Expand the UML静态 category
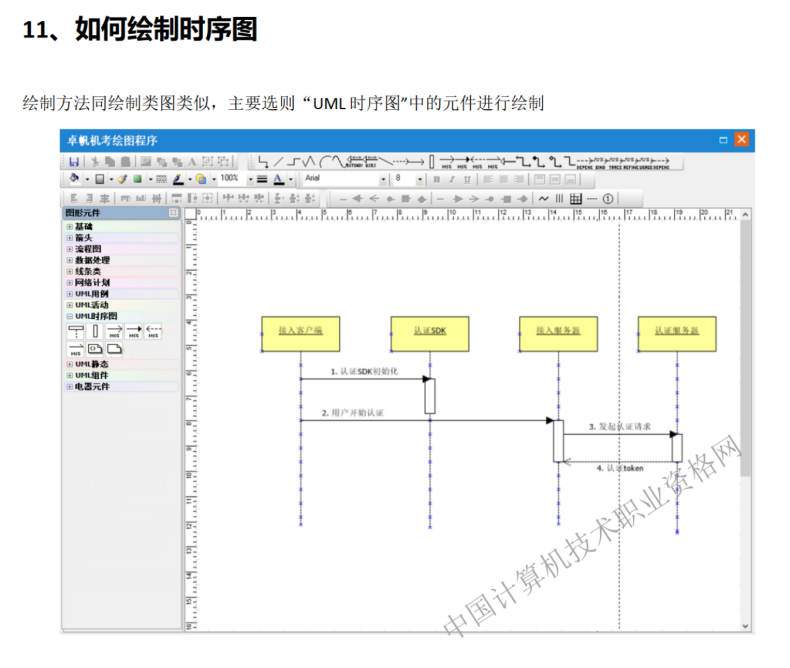 tap(70, 364)
